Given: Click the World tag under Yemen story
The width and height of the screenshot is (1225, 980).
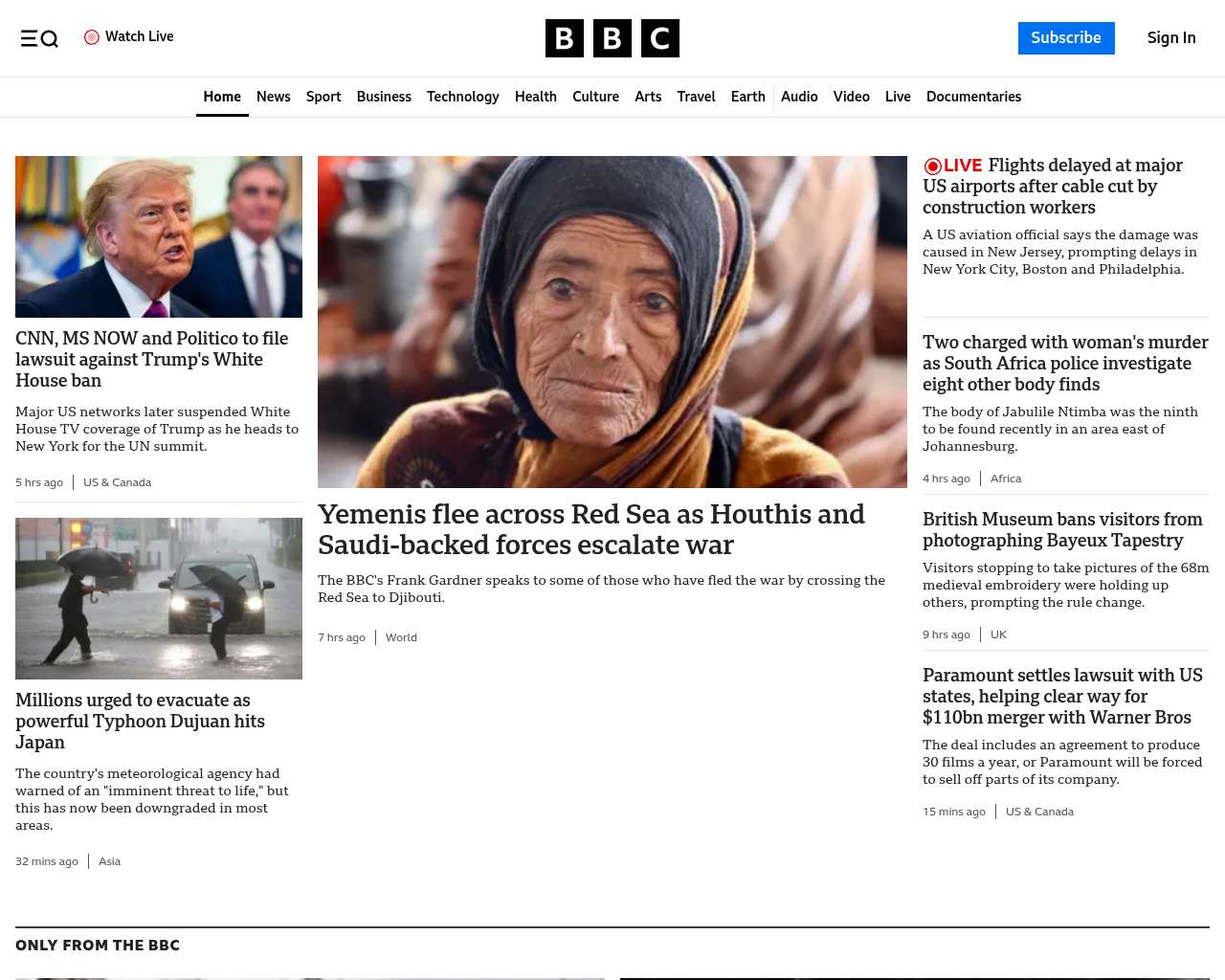Looking at the screenshot, I should point(401,637).
